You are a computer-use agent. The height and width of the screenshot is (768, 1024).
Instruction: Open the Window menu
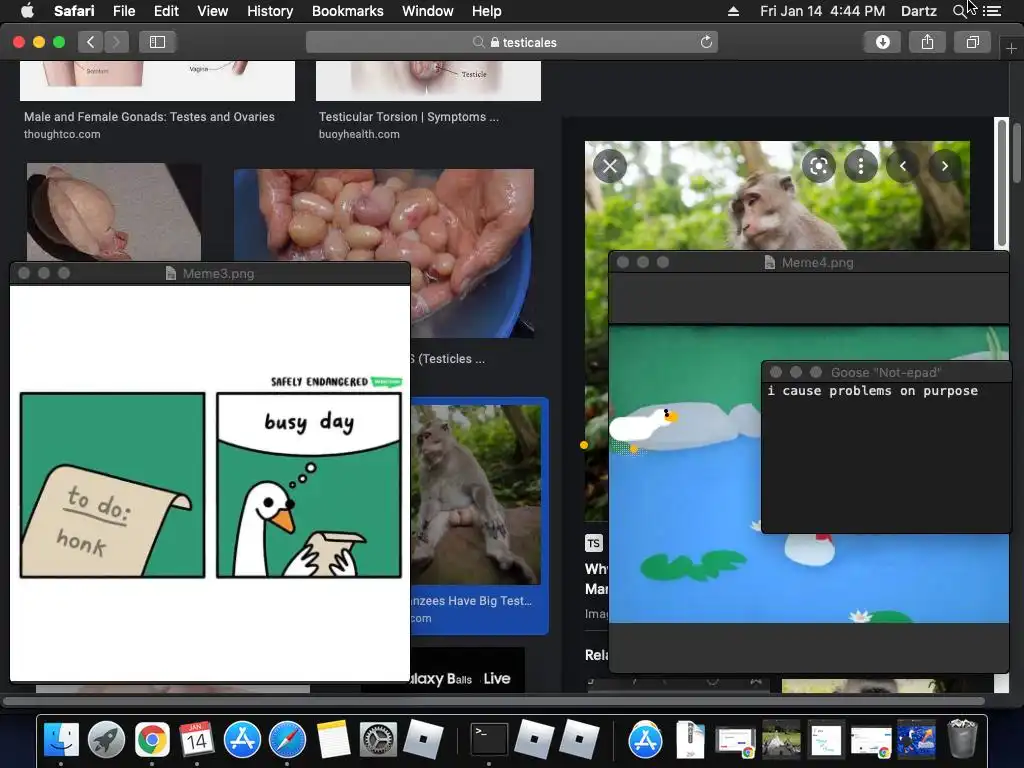tap(428, 11)
